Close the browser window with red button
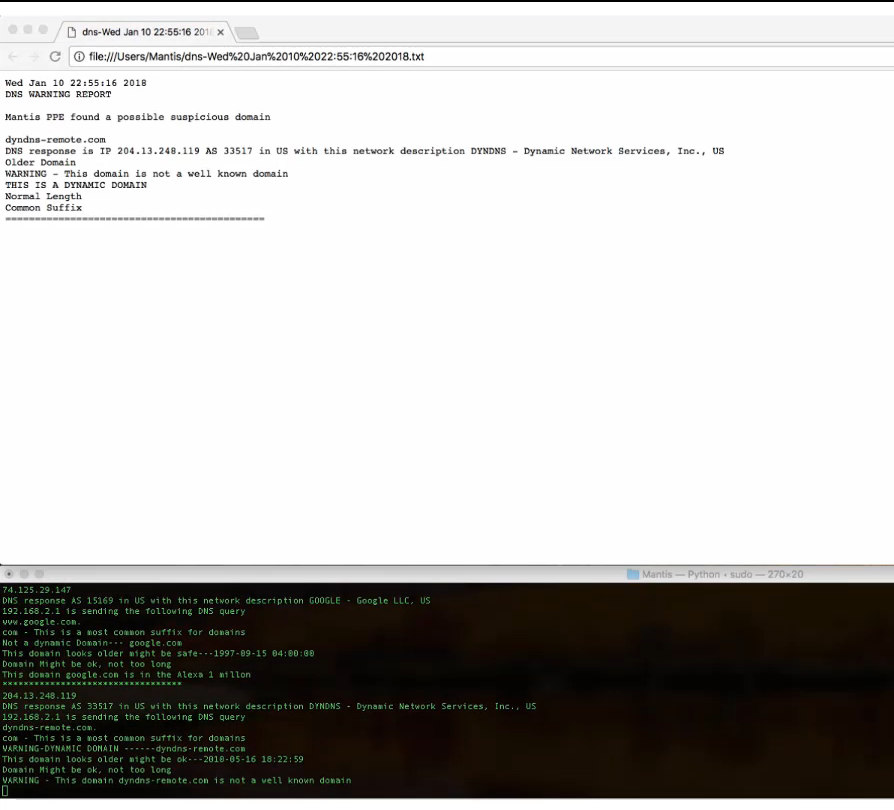The image size is (894, 810). click(12, 30)
